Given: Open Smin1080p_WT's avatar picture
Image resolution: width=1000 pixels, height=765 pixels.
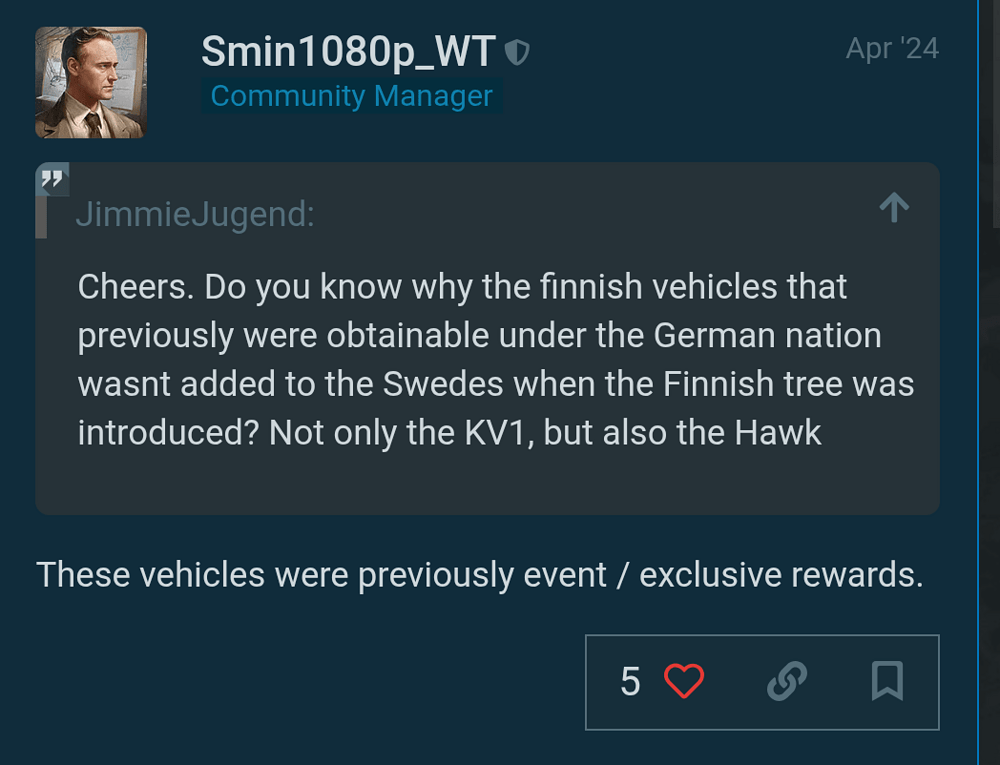Looking at the screenshot, I should [x=91, y=82].
